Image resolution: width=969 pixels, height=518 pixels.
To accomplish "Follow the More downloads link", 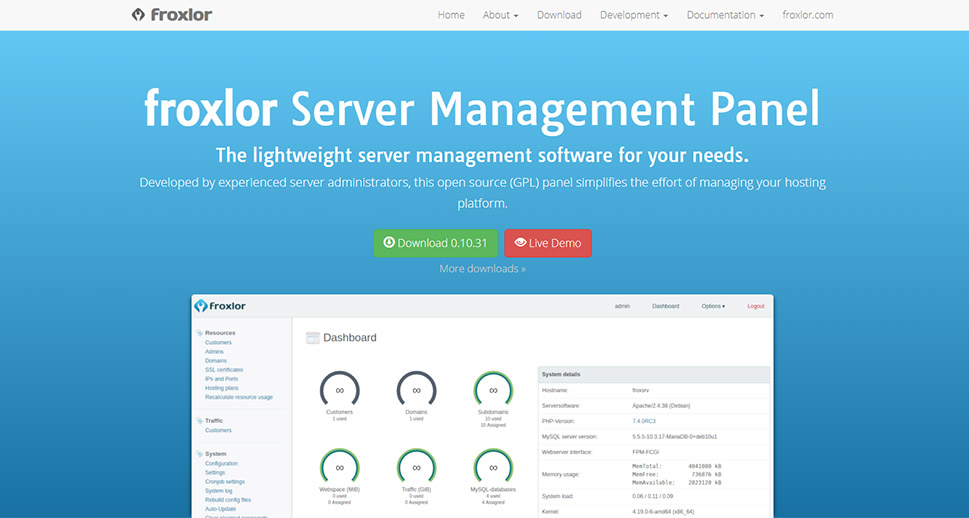I will (x=482, y=269).
